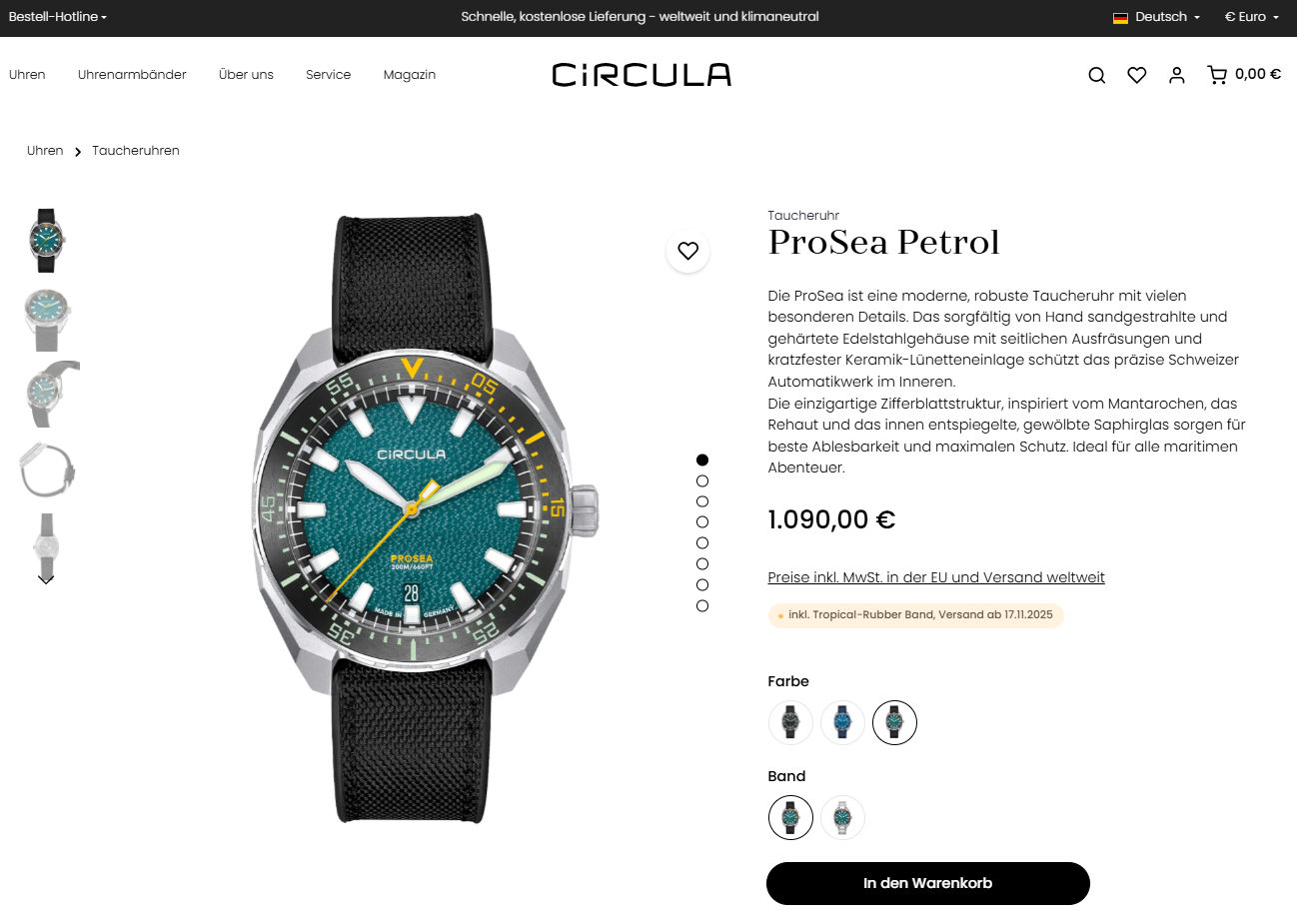
Task: Show more thumbnails with down chevron
Action: click(46, 579)
